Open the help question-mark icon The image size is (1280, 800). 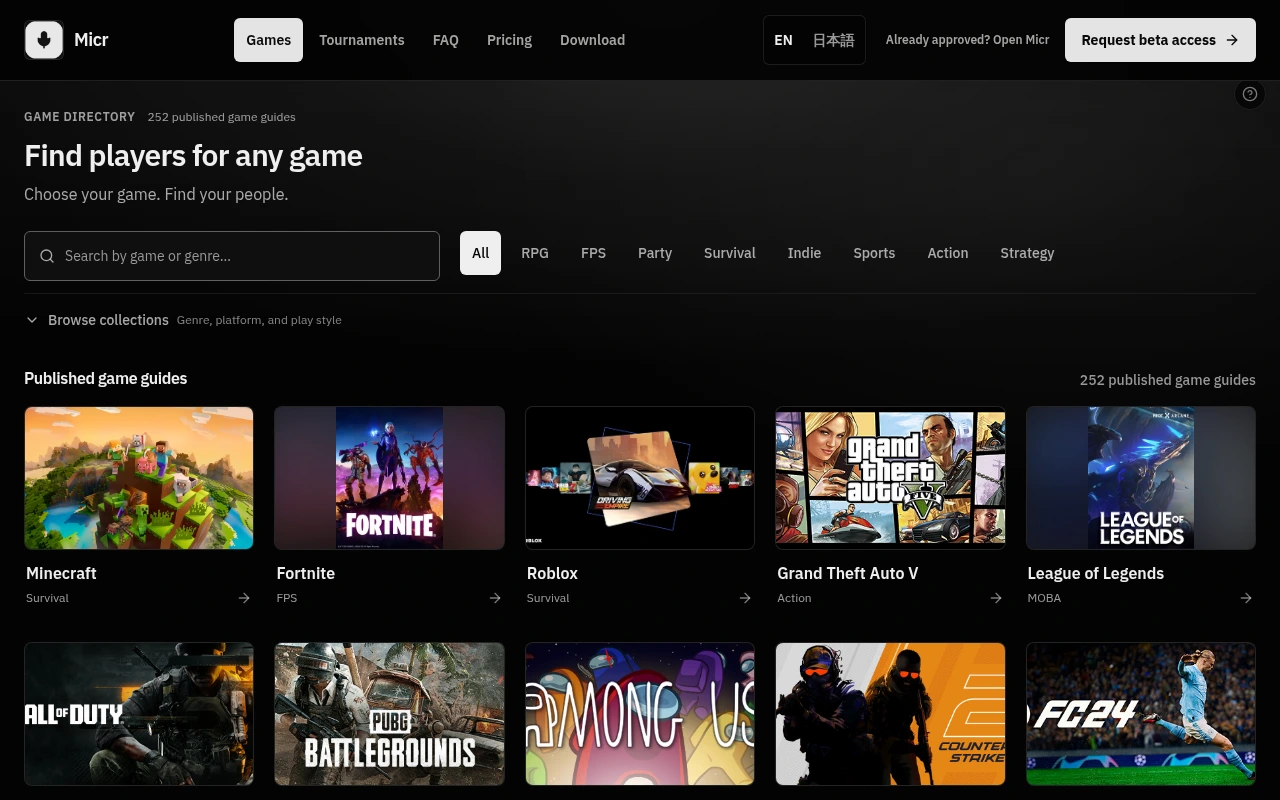(1250, 94)
